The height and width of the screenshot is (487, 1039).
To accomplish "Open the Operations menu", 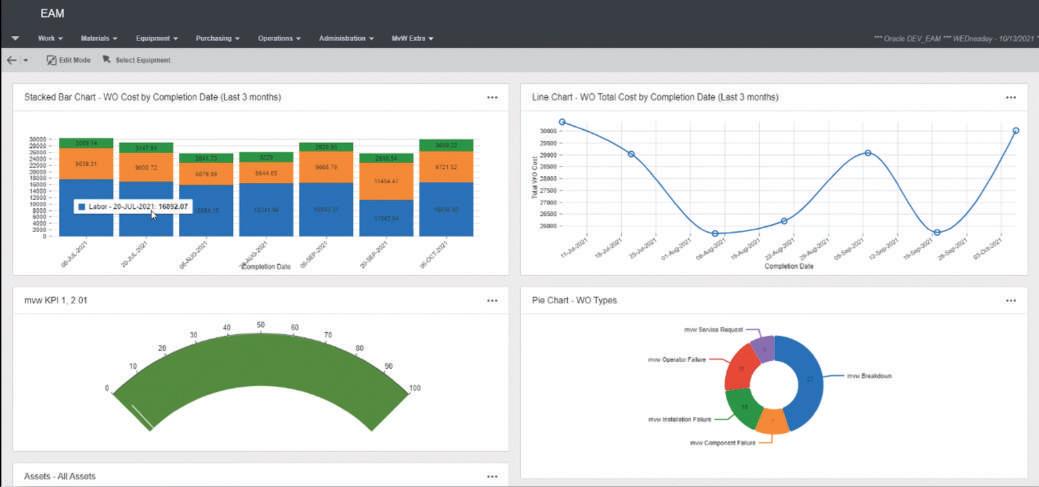I will (280, 38).
